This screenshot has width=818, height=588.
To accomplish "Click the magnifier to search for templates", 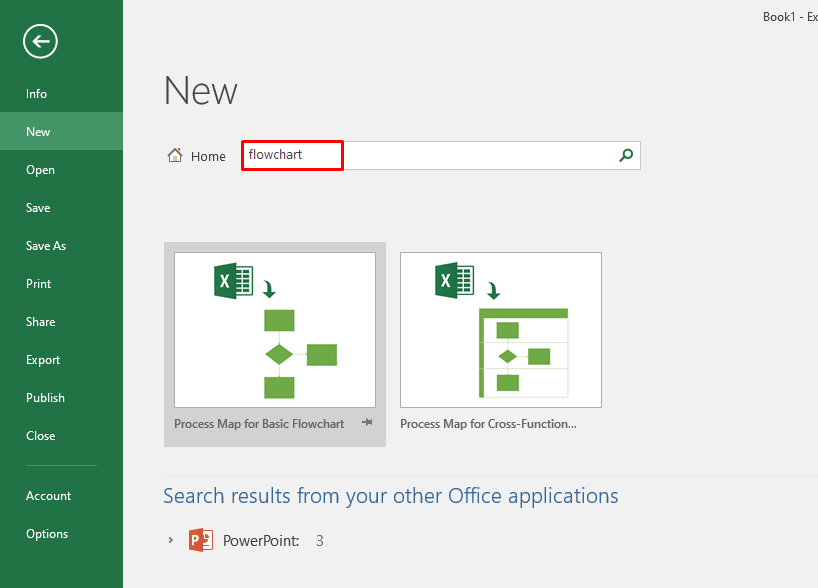I will (625, 155).
